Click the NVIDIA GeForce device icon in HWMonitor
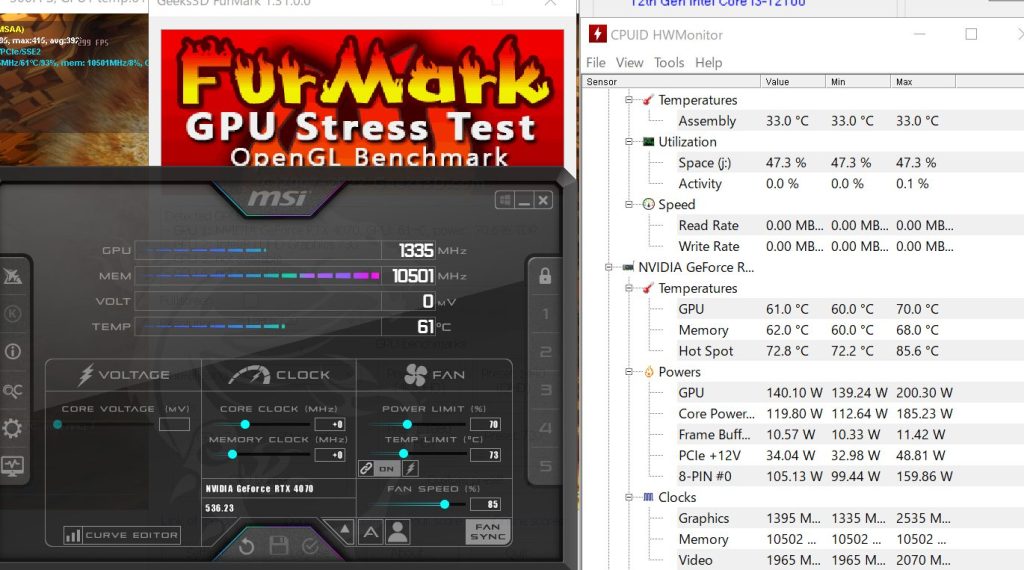This screenshot has height=570, width=1024. [628, 267]
